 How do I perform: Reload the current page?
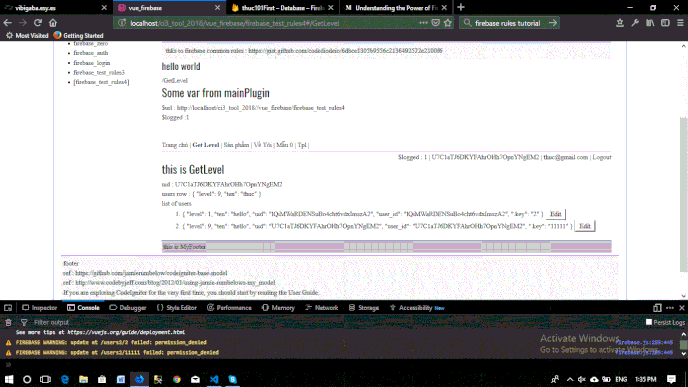click(x=38, y=23)
